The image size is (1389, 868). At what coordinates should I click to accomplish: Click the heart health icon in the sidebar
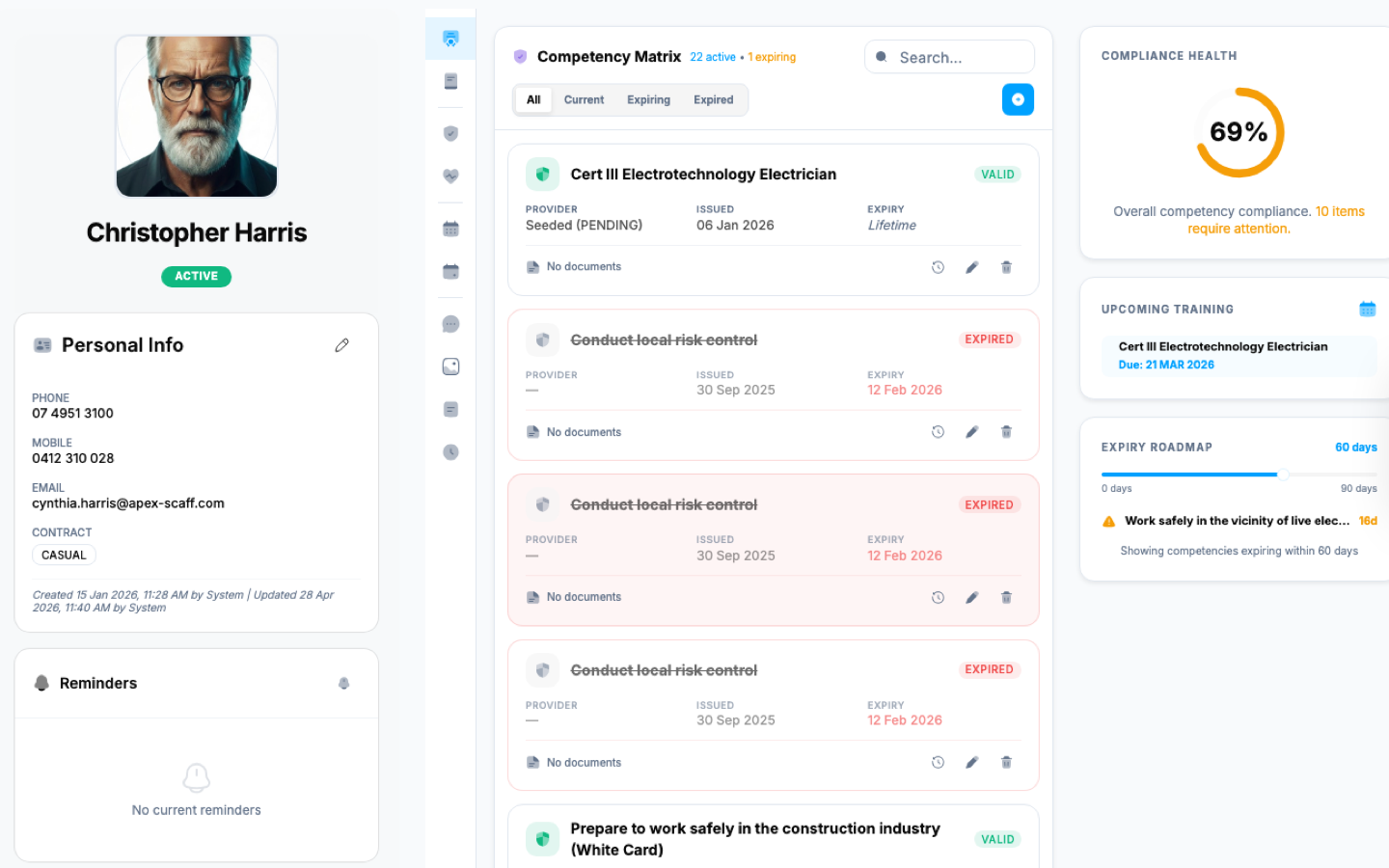449,176
